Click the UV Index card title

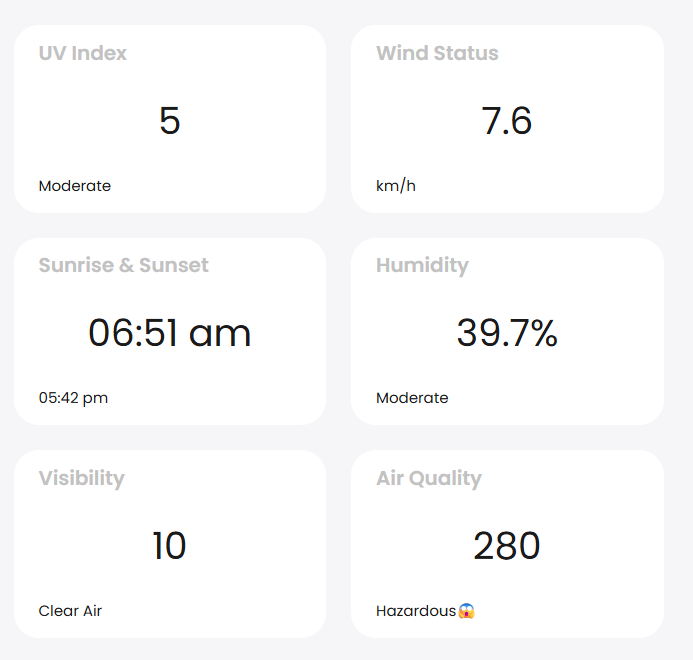[x=83, y=53]
